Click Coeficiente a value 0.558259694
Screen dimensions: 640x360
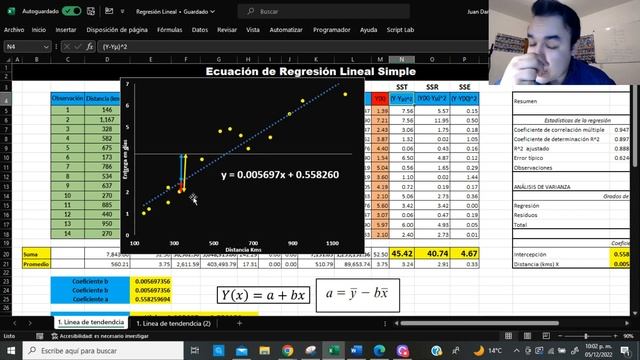click(151, 299)
